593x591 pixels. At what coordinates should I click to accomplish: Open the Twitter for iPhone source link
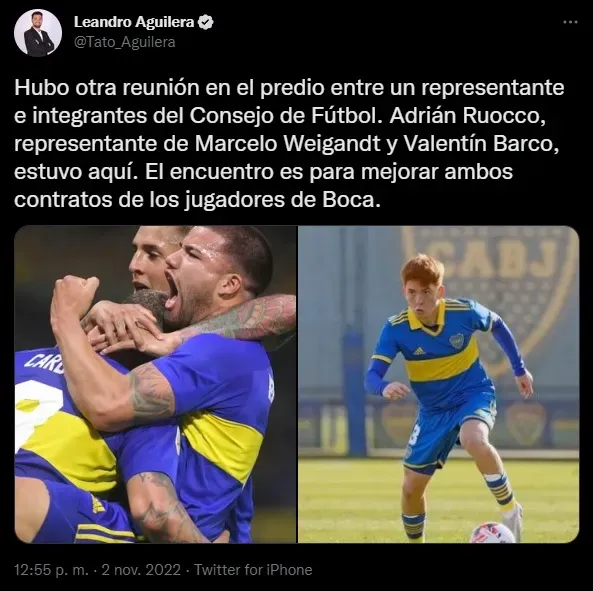253,570
